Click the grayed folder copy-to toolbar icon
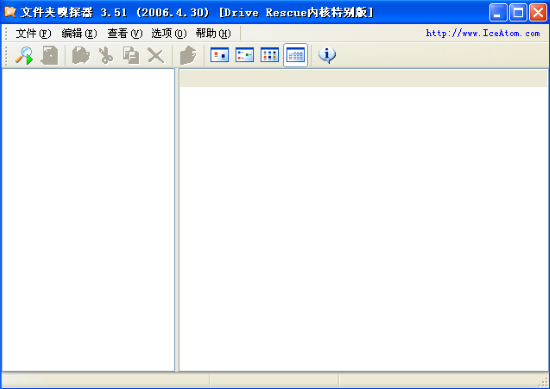Screen dimensions: 550x389 pyautogui.click(x=81, y=55)
